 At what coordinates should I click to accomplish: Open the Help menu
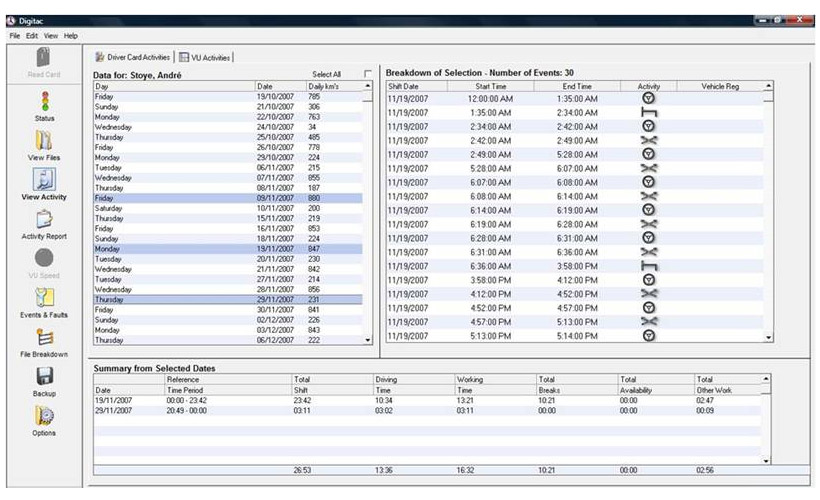(x=71, y=36)
